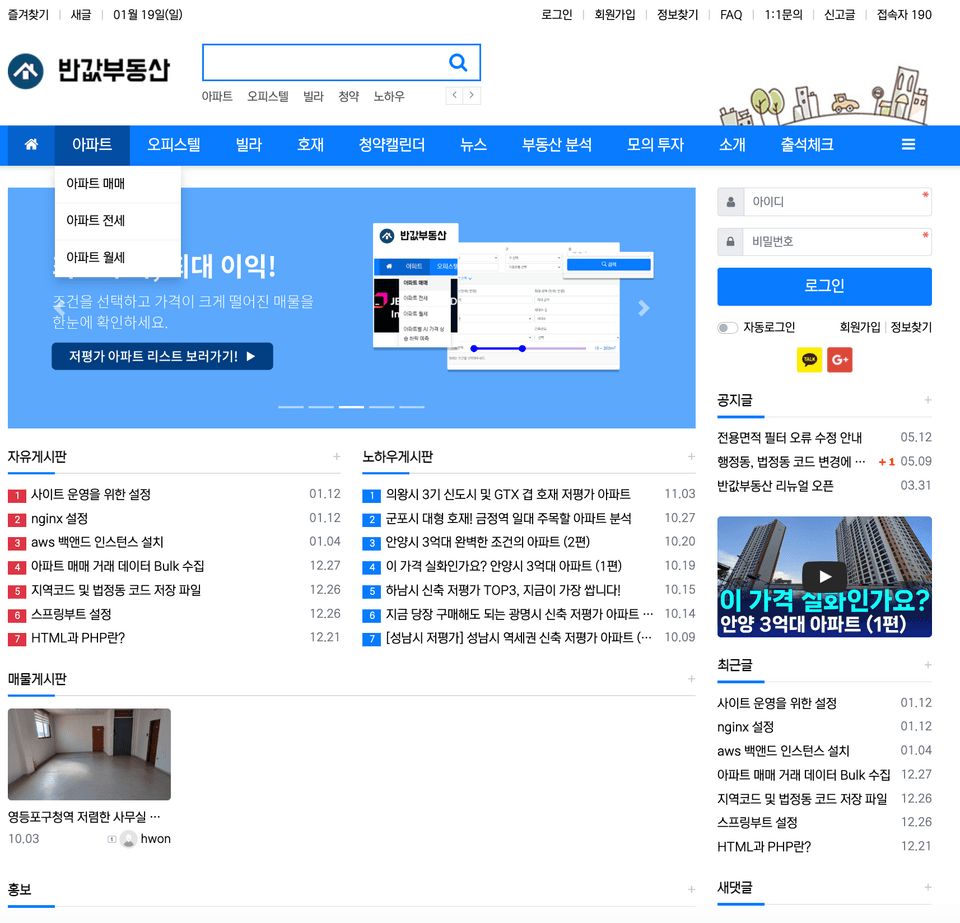Select the first banner slide indicator
960x923 pixels.
[291, 407]
